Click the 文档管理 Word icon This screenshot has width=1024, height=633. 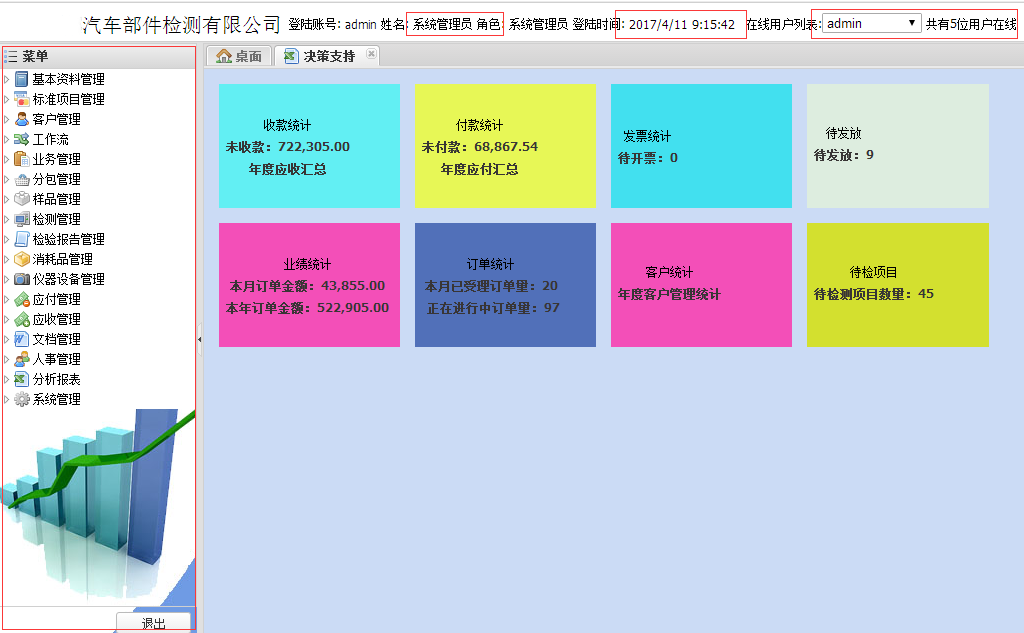22,339
